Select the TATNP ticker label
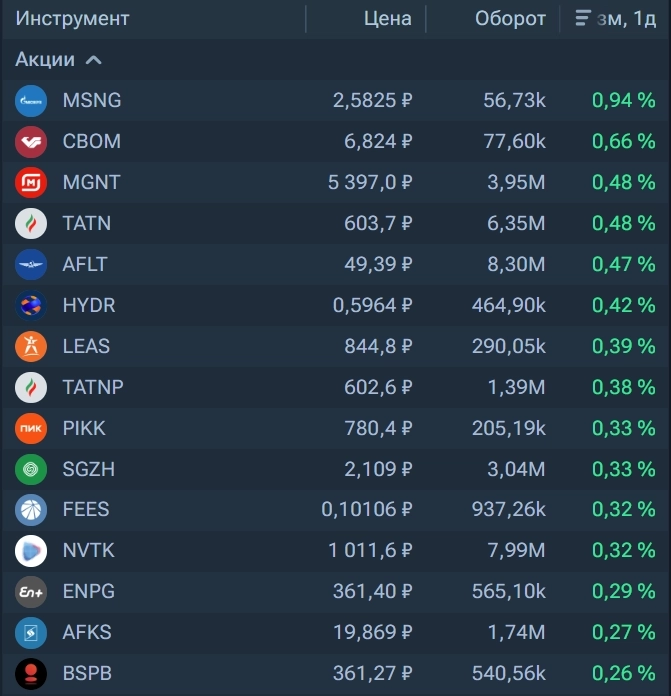Viewport: 671px width, 696px height. [x=93, y=387]
